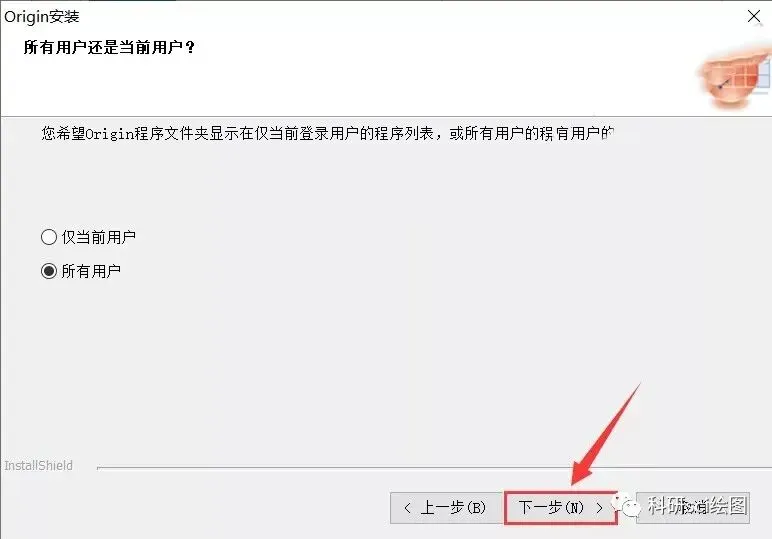Click the left chevron on 上一步 button

tap(407, 507)
